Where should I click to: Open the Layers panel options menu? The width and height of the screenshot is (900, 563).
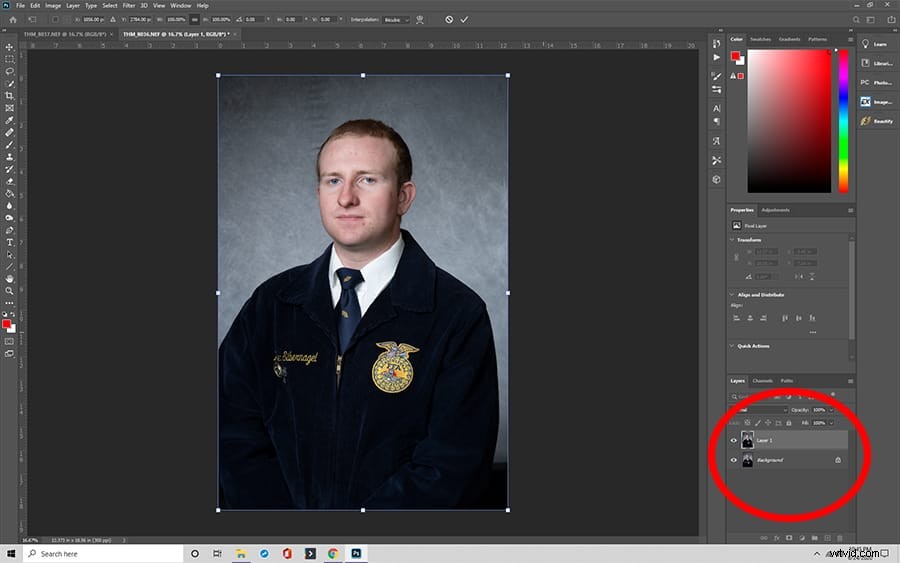tap(850, 381)
